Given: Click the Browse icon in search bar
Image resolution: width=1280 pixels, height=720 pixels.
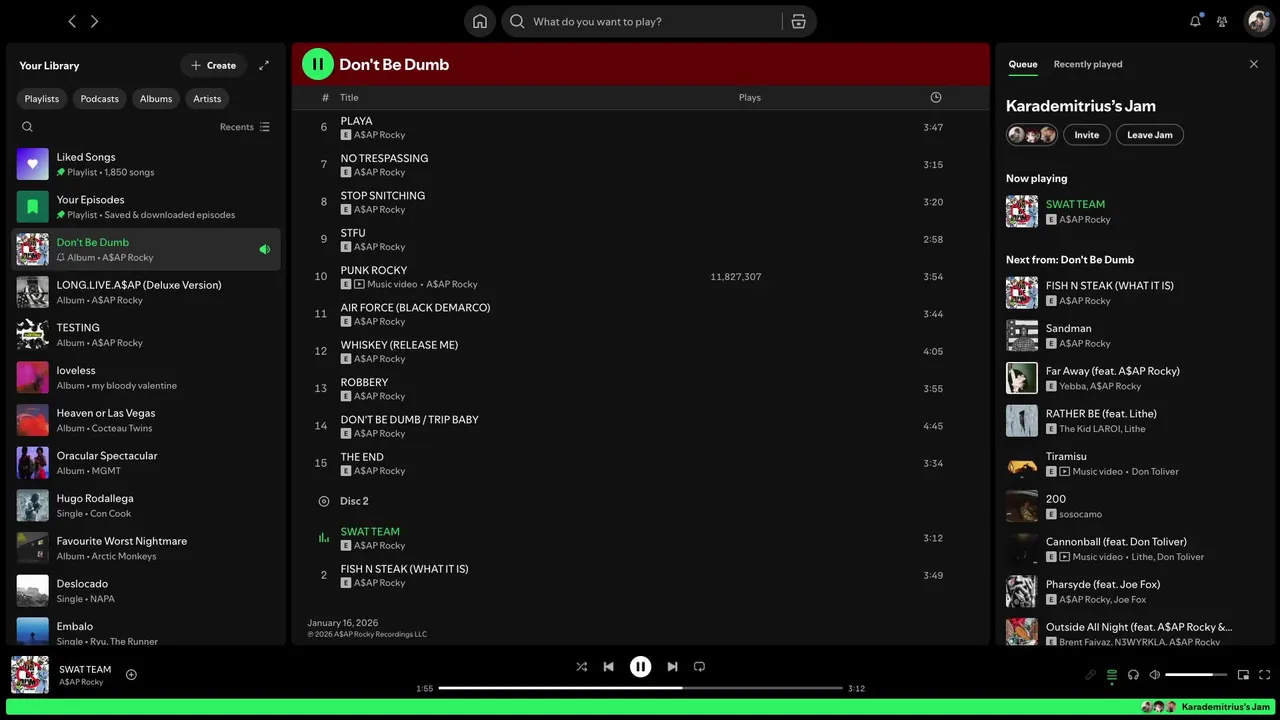Looking at the screenshot, I should click(x=798, y=21).
